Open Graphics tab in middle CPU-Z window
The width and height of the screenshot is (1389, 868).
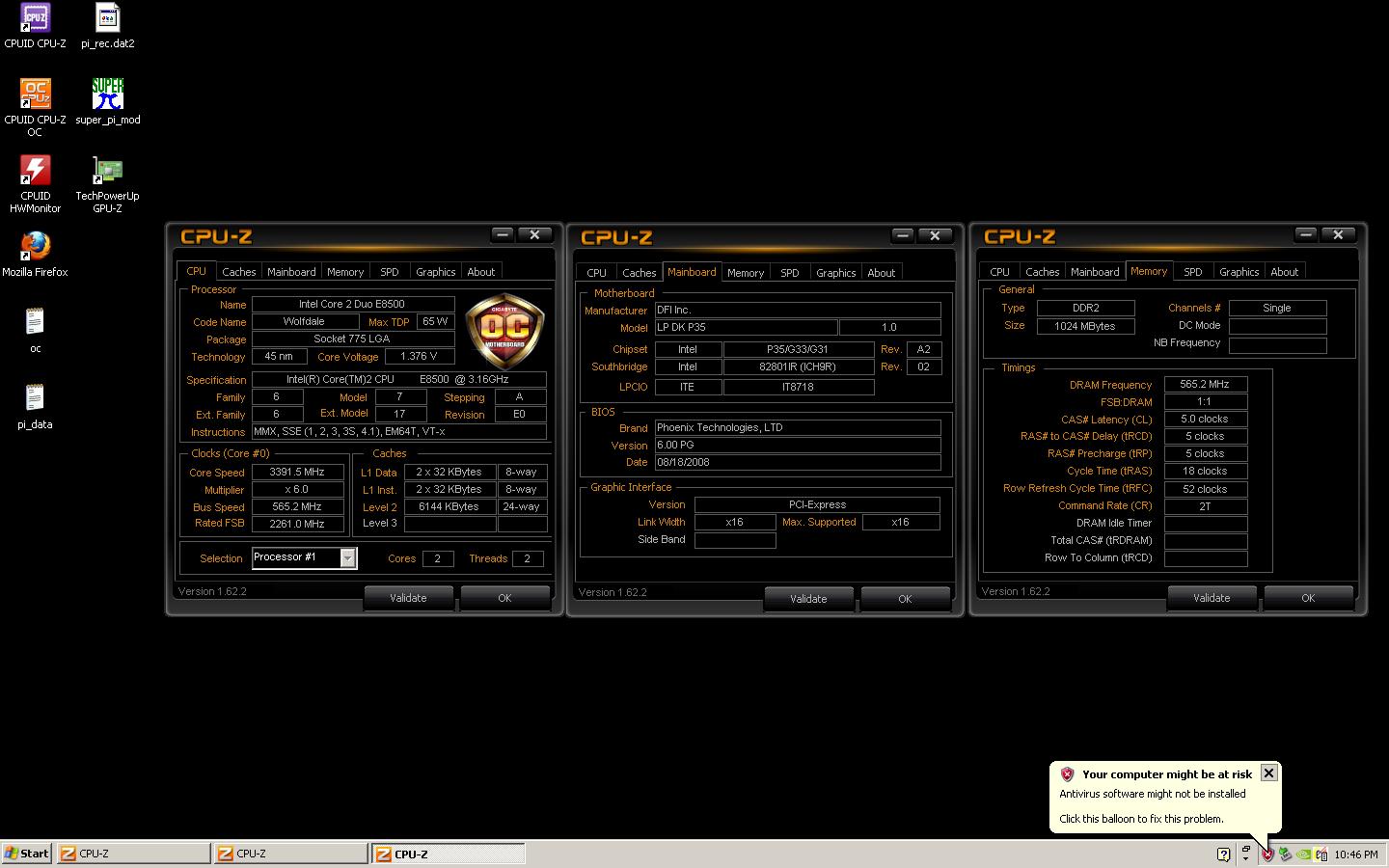pyautogui.click(x=836, y=273)
